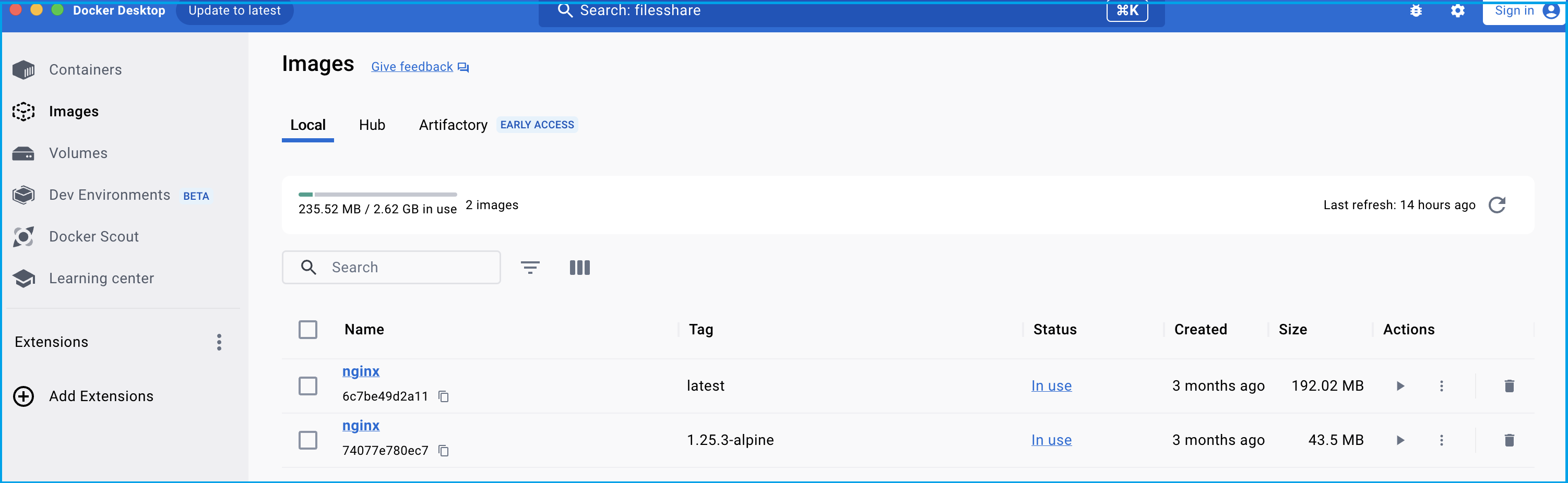Click the 1.25.3-alpine tag text
Screen dimensions: 1568x483
[730, 440]
